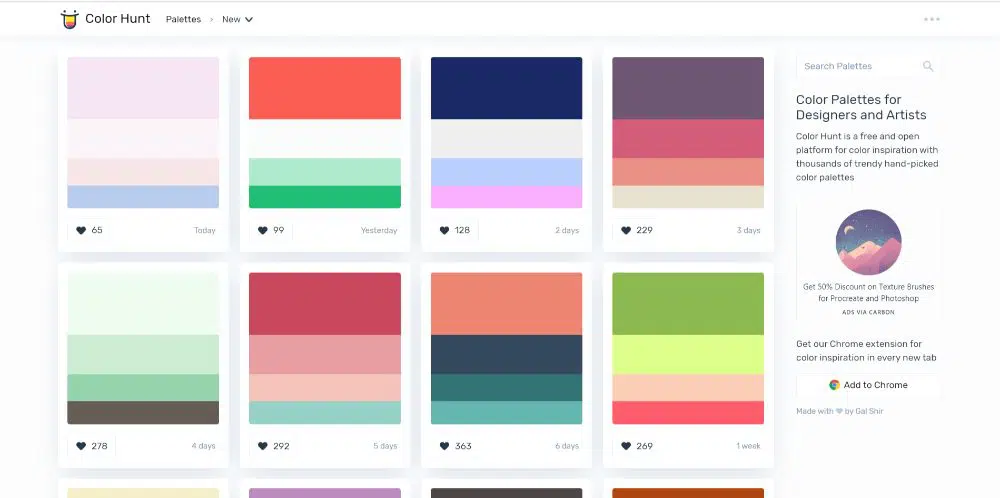The width and height of the screenshot is (1000, 498).
Task: Select the coral red swatch in second palette
Action: tap(324, 88)
